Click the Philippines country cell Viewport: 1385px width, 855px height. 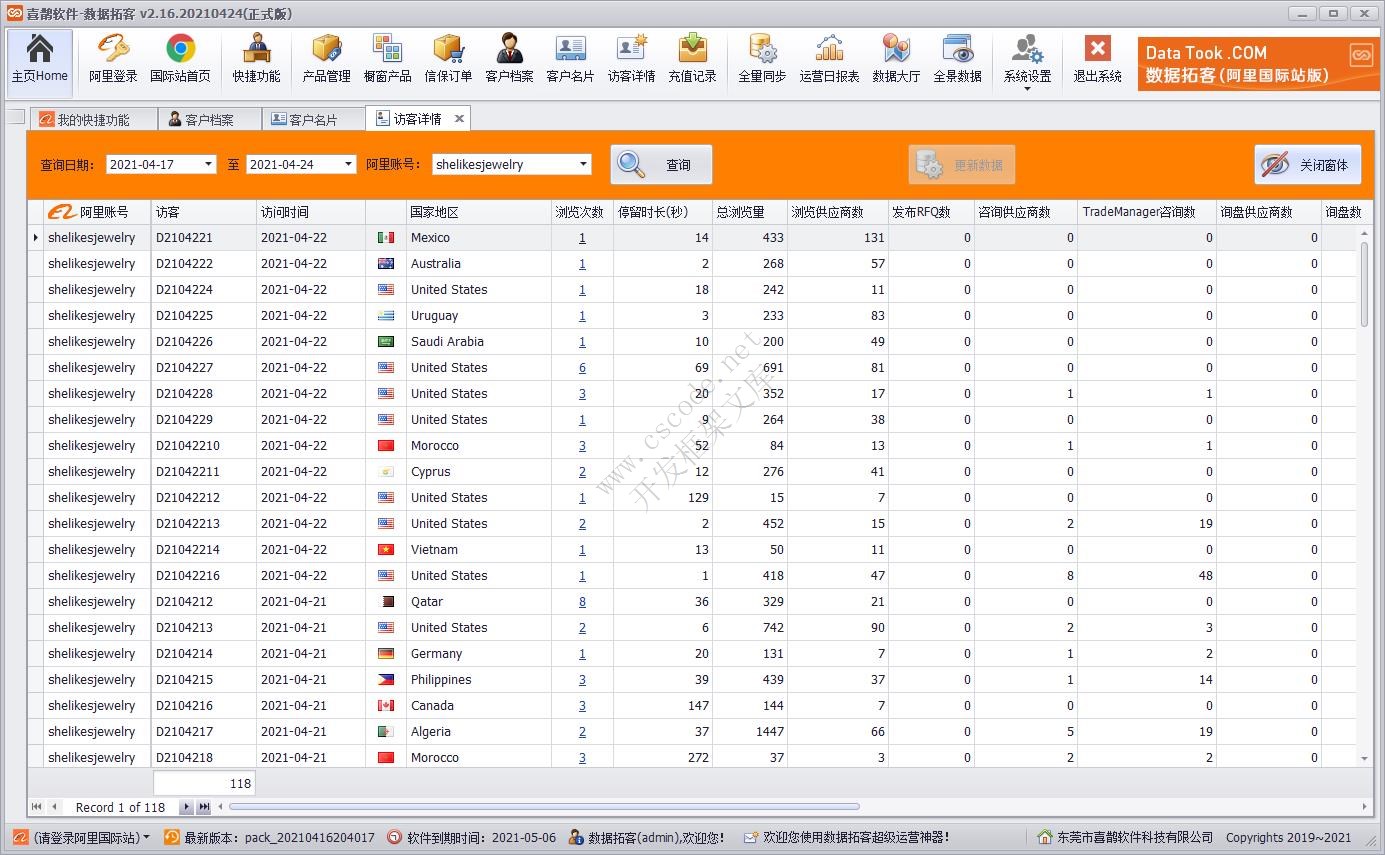[479, 680]
